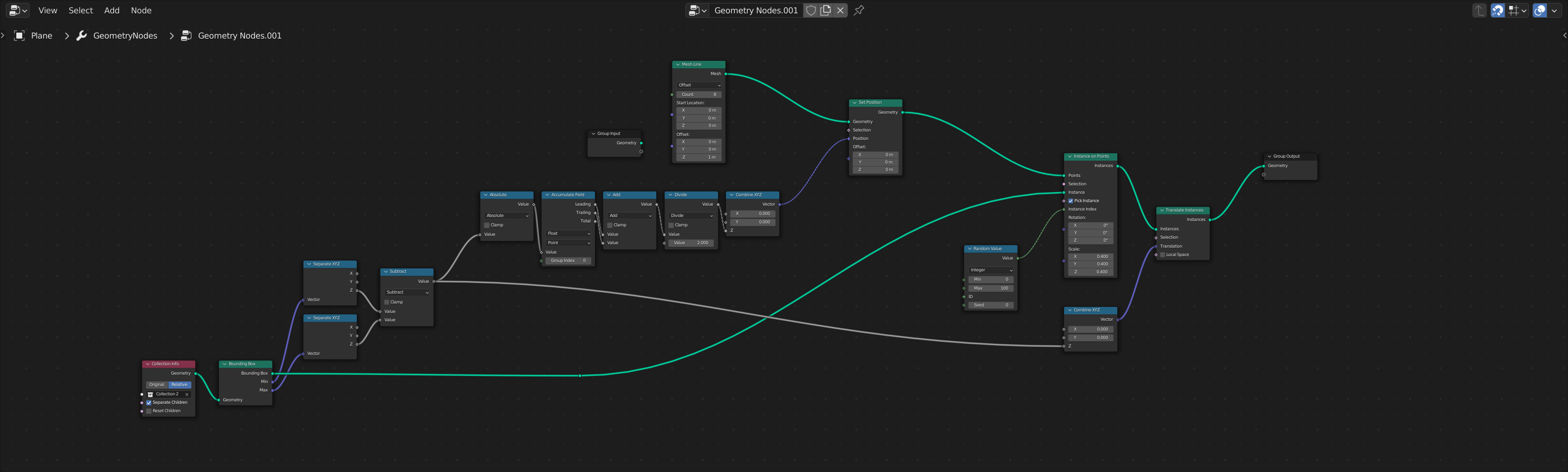Open the Select menu
Screen dimensions: 1568x472
[81, 10]
